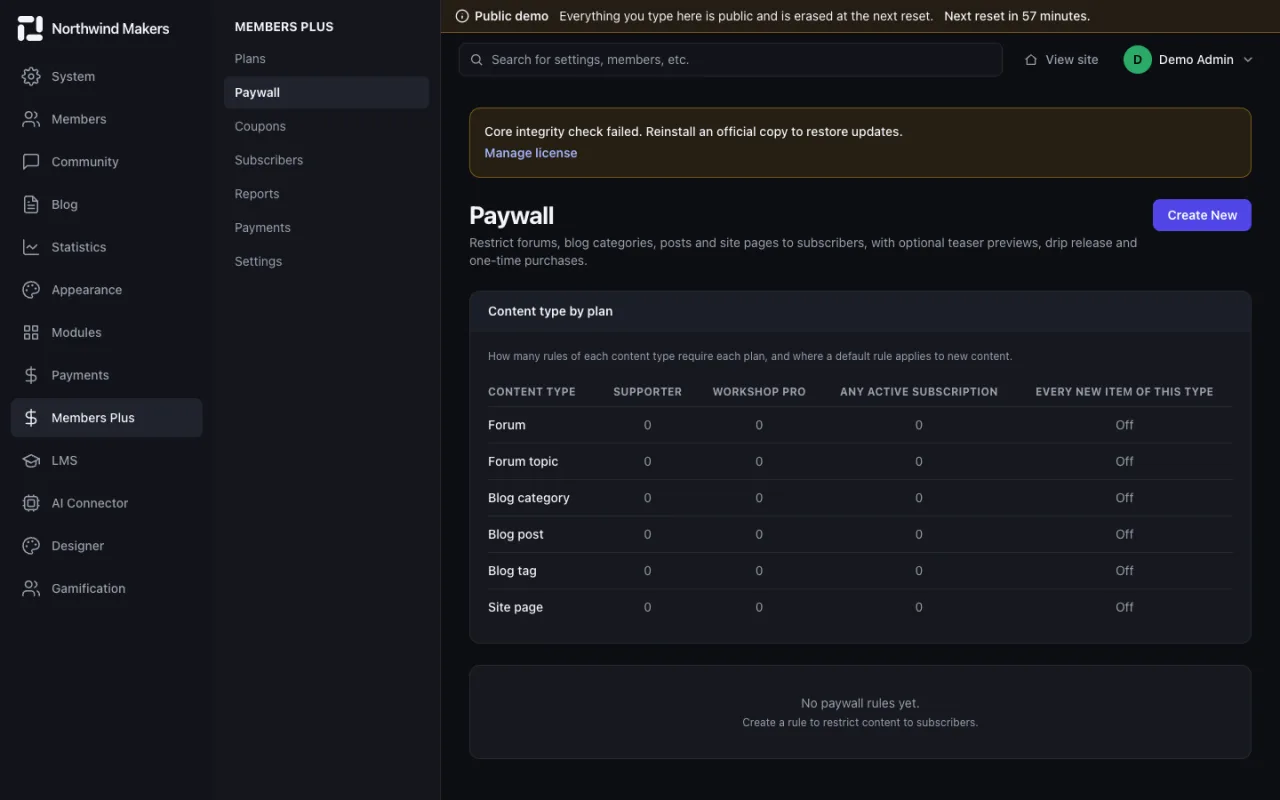Image resolution: width=1280 pixels, height=800 pixels.
Task: Click the Blog category row label
Action: click(x=528, y=498)
